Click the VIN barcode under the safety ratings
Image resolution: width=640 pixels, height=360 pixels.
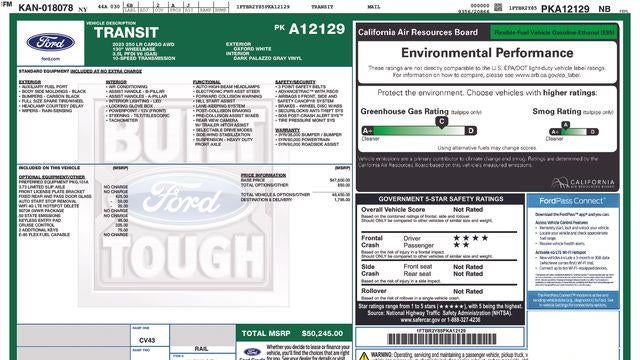pyautogui.click(x=441, y=339)
